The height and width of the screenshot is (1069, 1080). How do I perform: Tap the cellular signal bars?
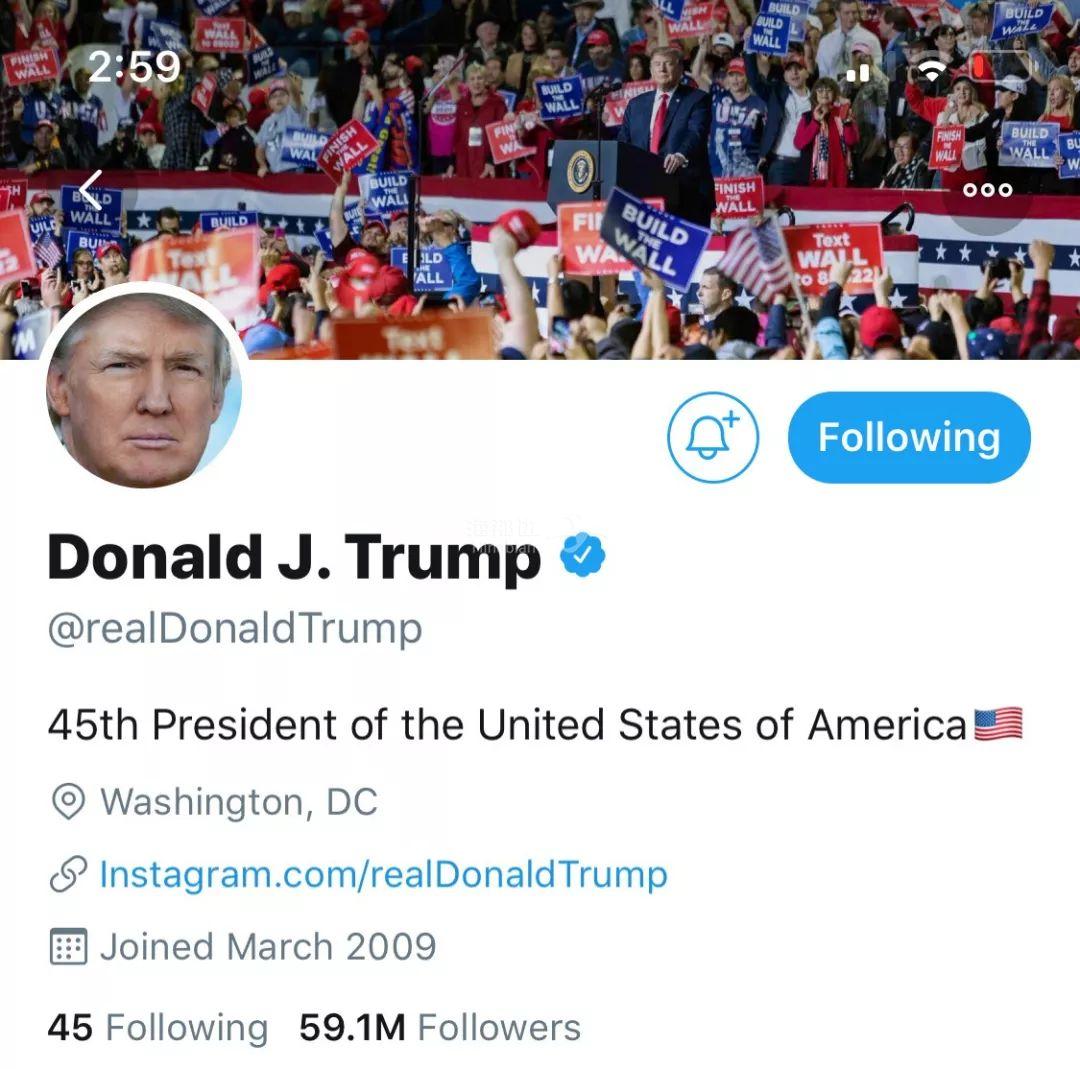coord(858,72)
